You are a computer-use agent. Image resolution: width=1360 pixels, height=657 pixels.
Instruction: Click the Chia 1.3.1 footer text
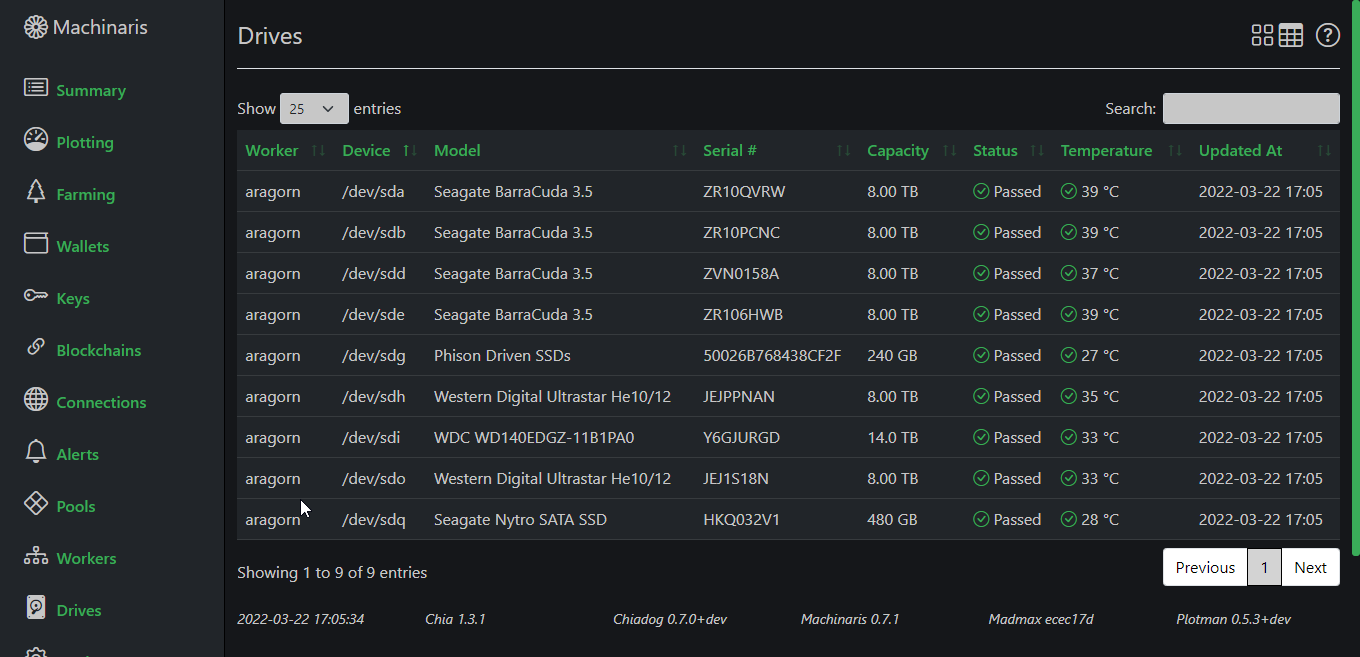point(455,619)
